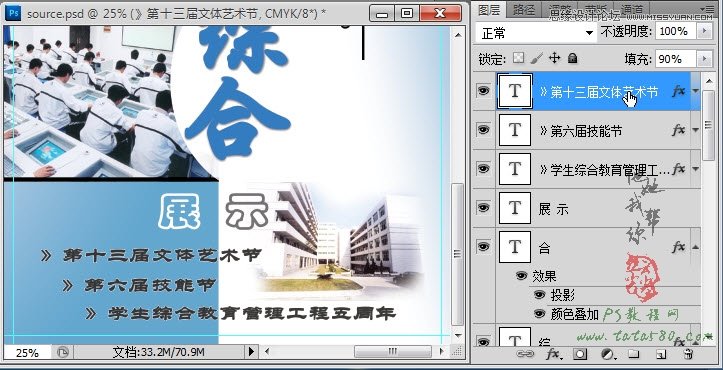Image resolution: width=723 pixels, height=370 pixels.
Task: Click the status bar preview icon beside 25%
Action: [x=63, y=352]
